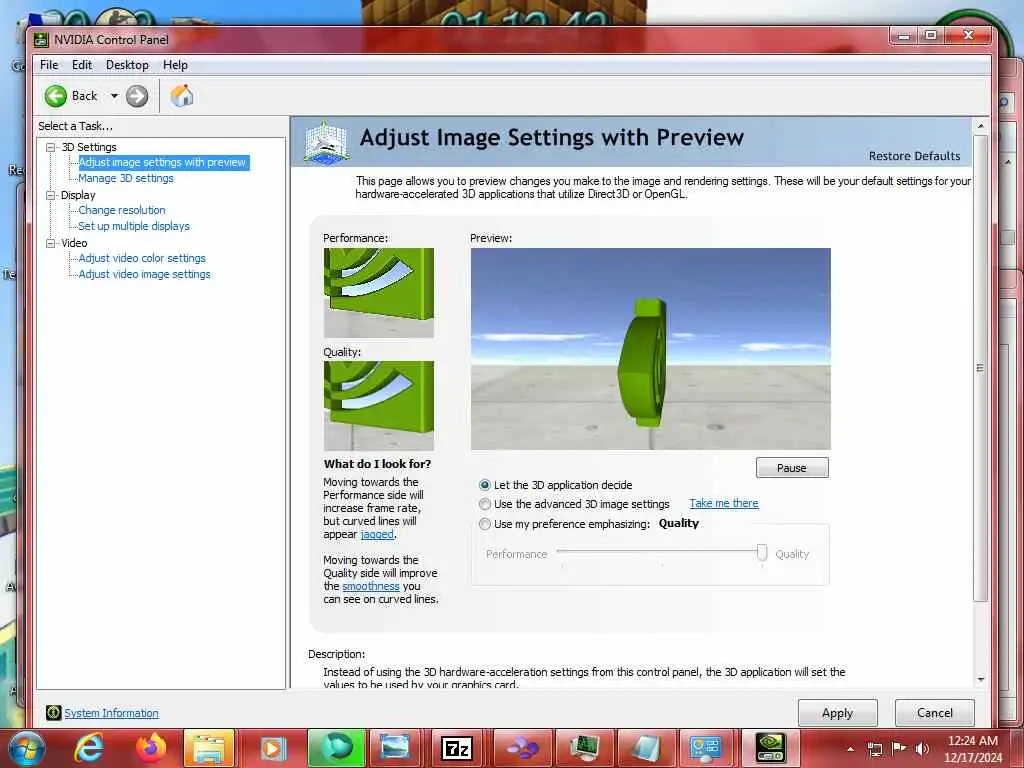This screenshot has width=1024, height=768.
Task: Show hidden tray icons arrow
Action: click(x=850, y=749)
